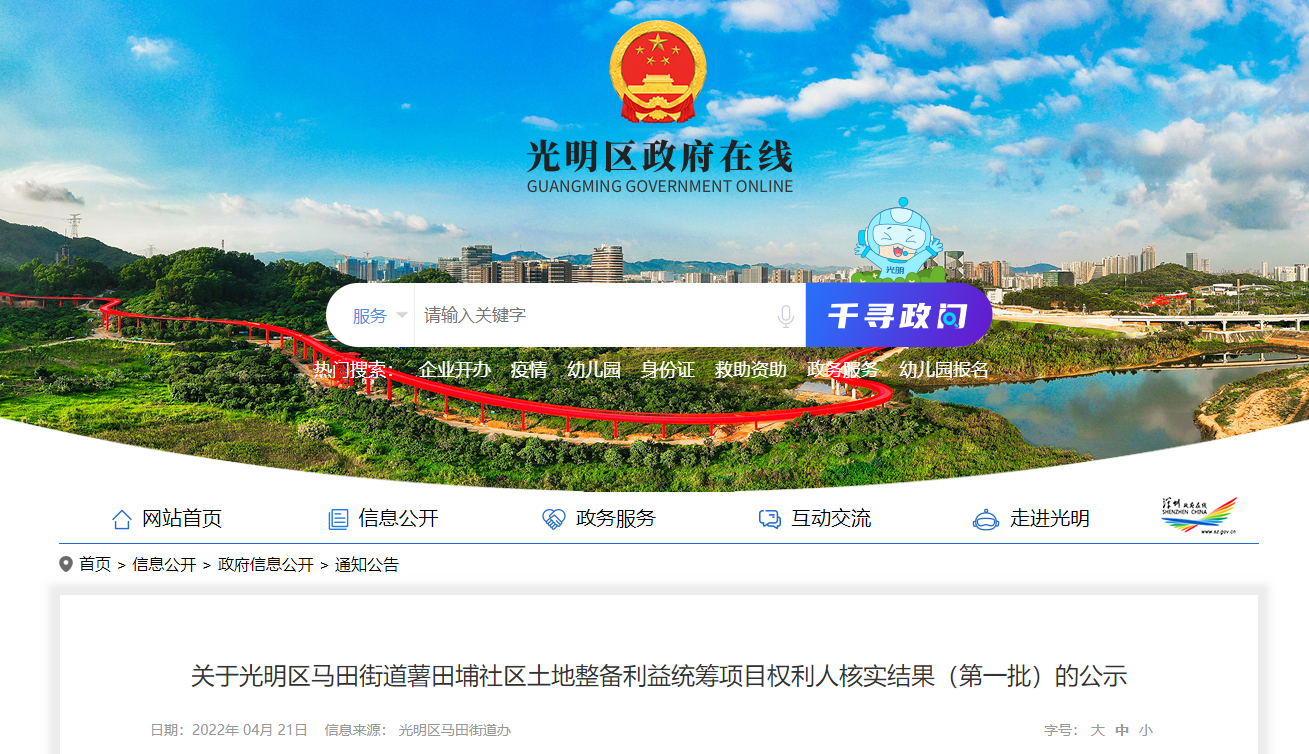The image size is (1309, 754).
Task: Click the location pin breadcrumb icon
Action: click(66, 564)
